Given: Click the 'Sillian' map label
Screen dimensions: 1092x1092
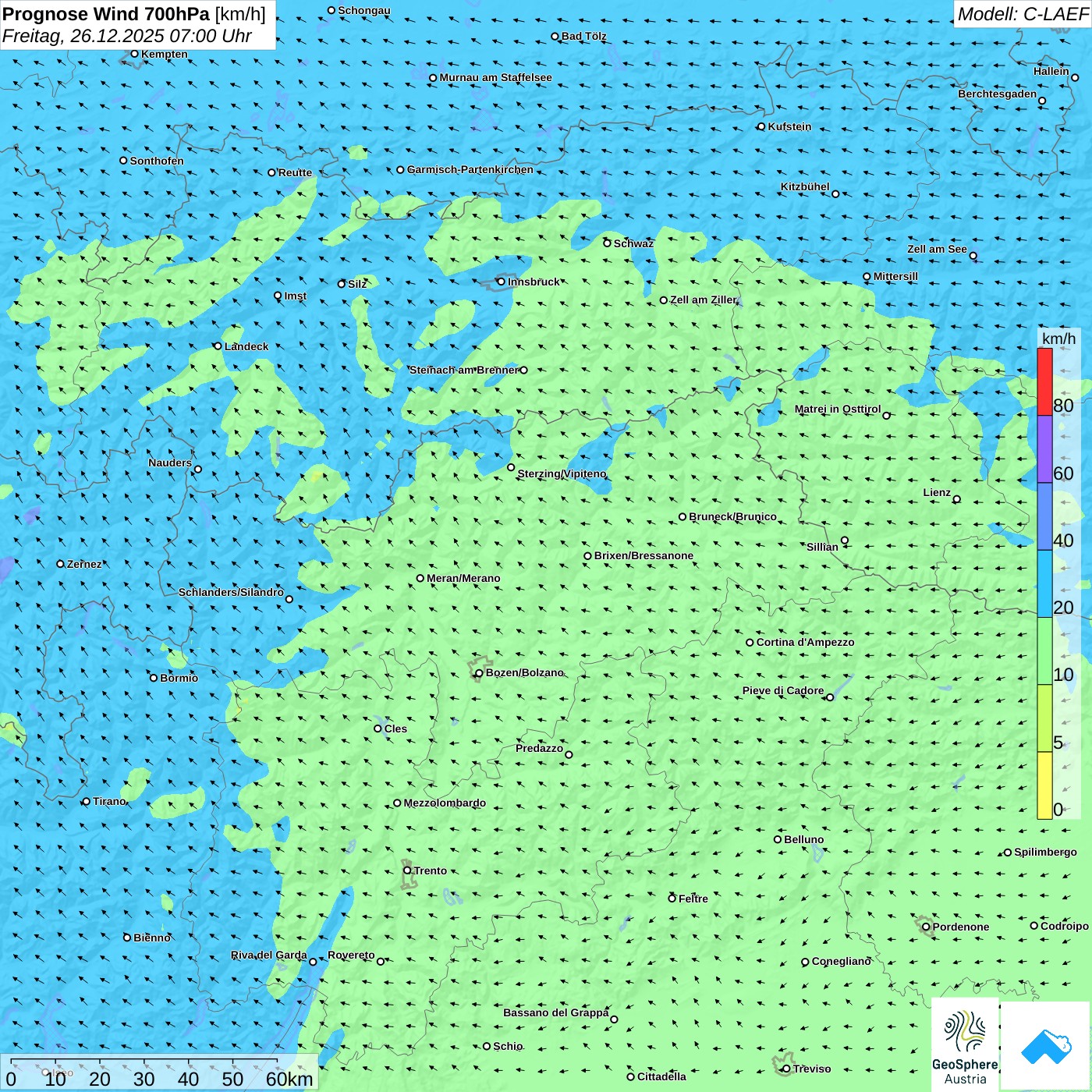Looking at the screenshot, I should point(822,548).
